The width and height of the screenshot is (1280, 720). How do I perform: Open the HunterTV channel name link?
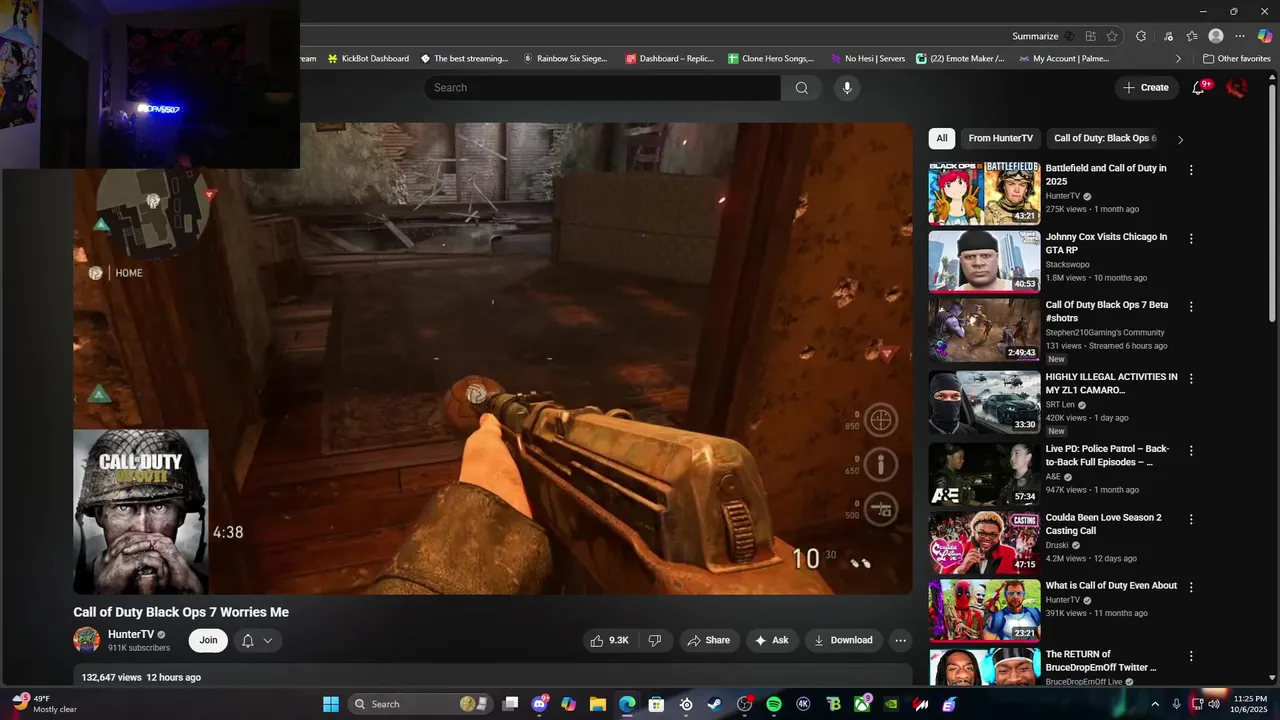131,634
